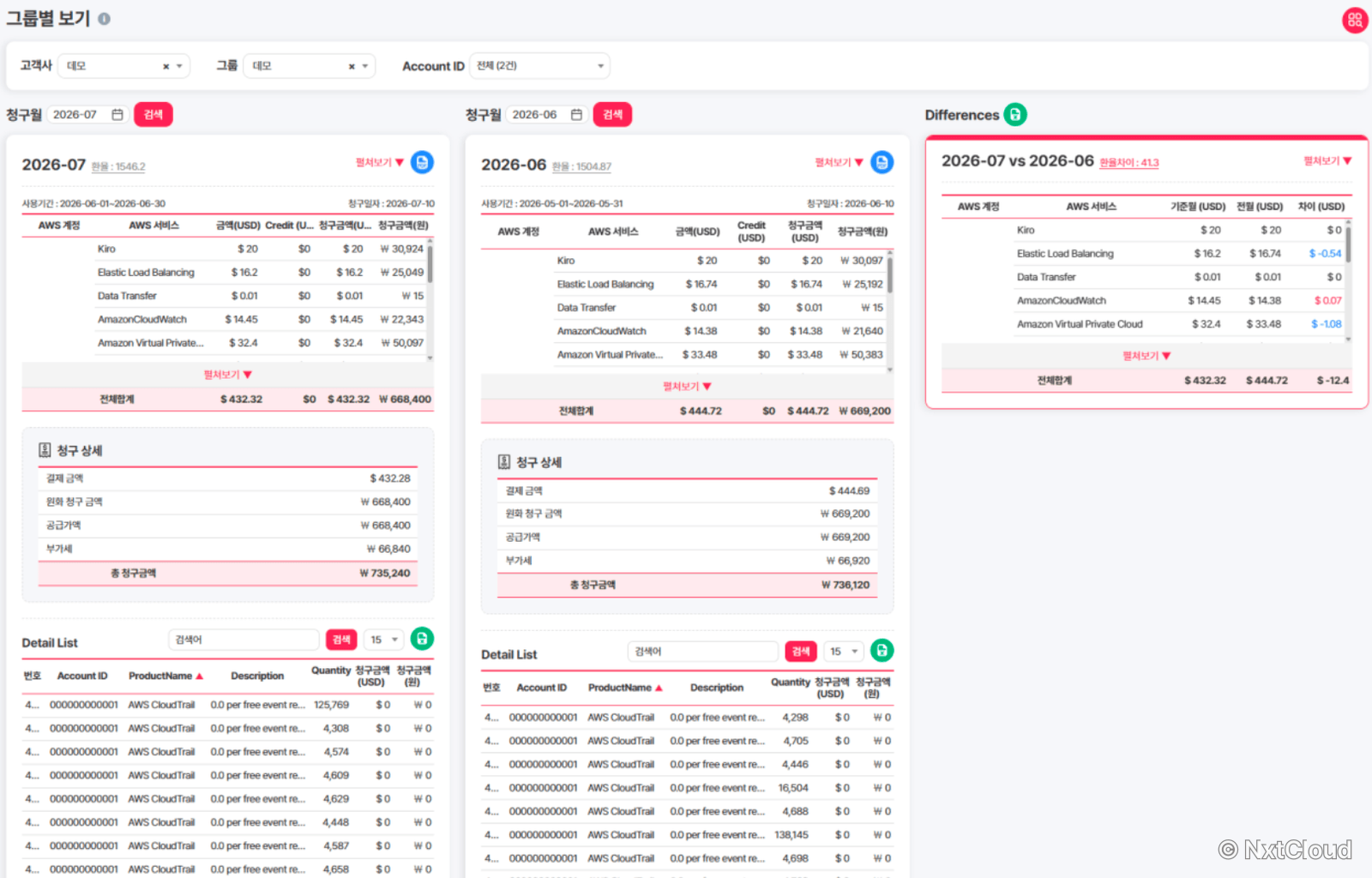Download the 2026-06 invoice with the blue document icon
The width and height of the screenshot is (1372, 878).
(882, 162)
